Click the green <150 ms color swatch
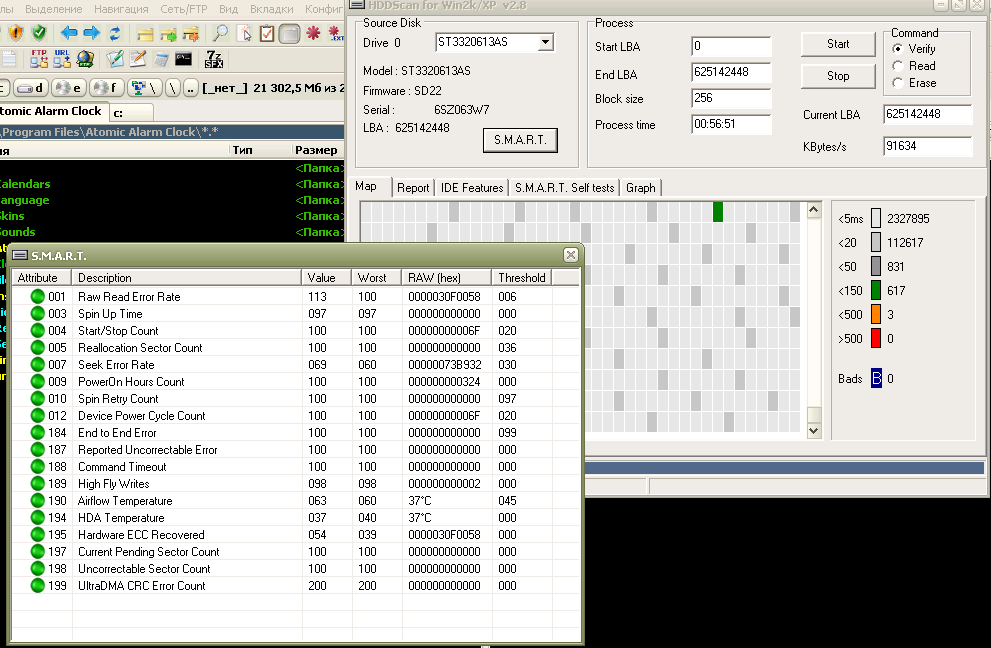The width and height of the screenshot is (991, 648). [x=876, y=290]
